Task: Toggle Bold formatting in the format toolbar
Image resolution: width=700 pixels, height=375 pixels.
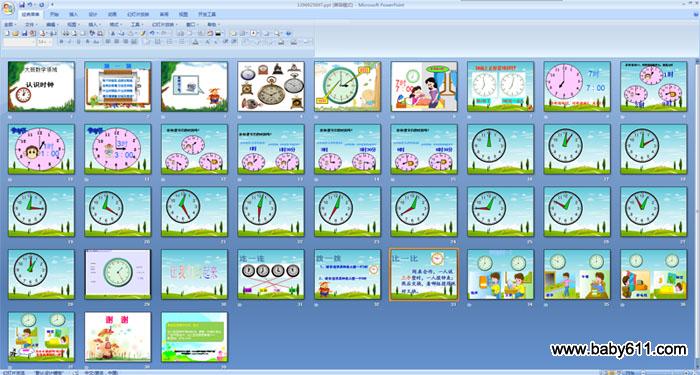Action: point(61,42)
